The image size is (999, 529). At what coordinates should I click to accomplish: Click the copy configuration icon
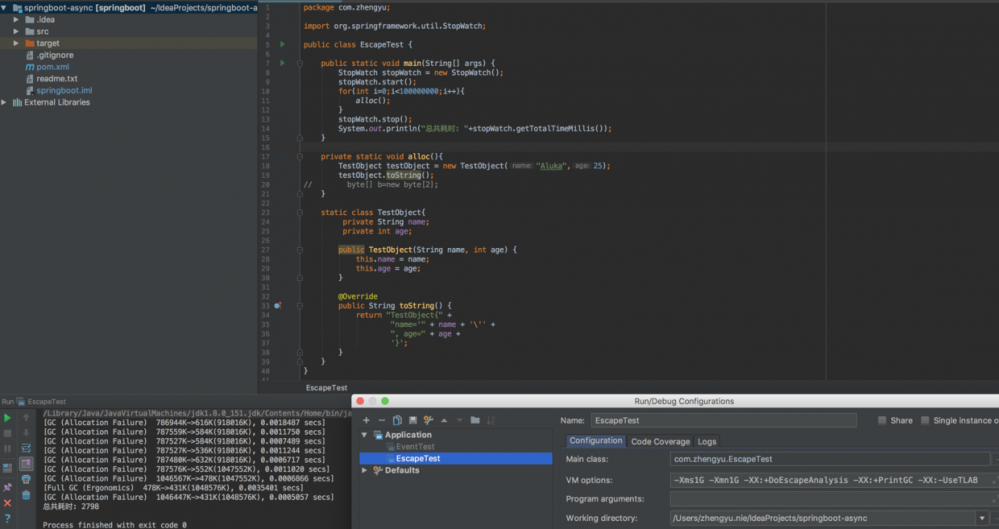coord(397,420)
